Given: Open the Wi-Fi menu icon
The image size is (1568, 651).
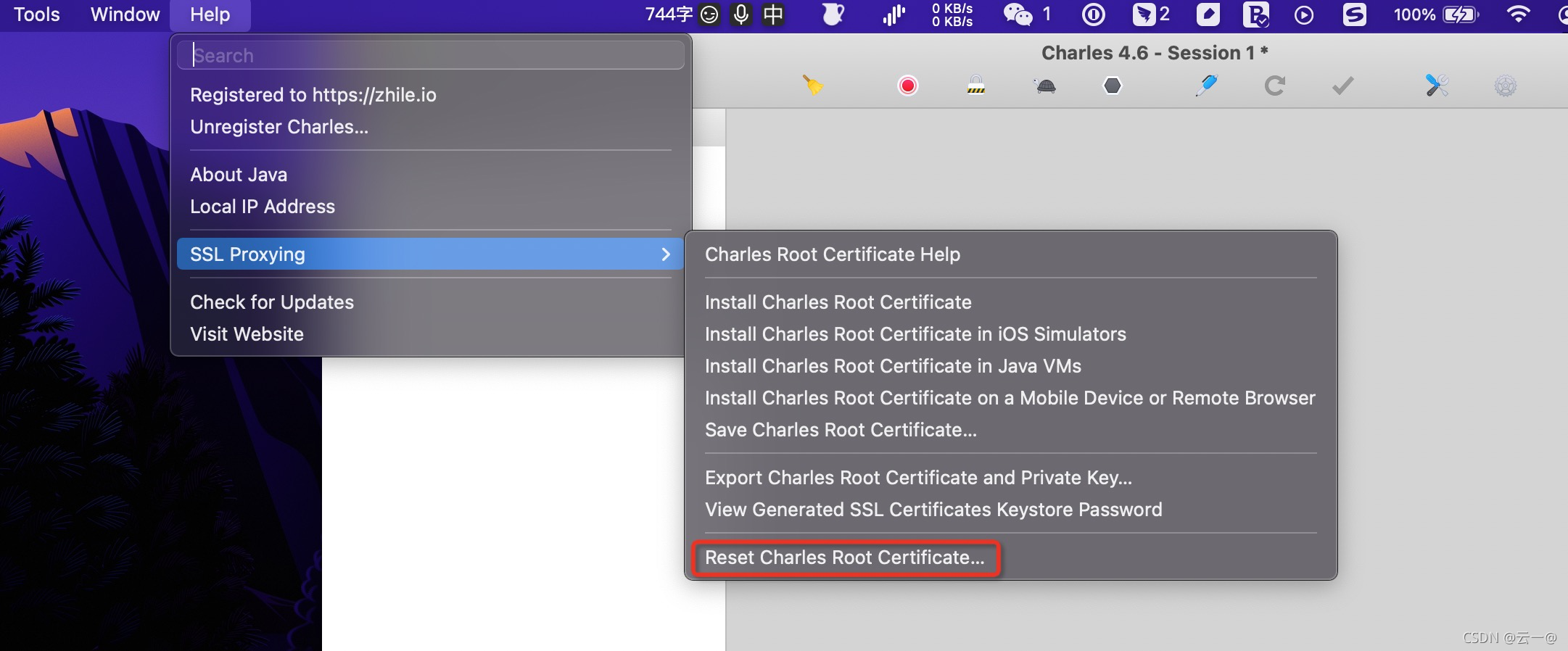Looking at the screenshot, I should click(x=1518, y=14).
